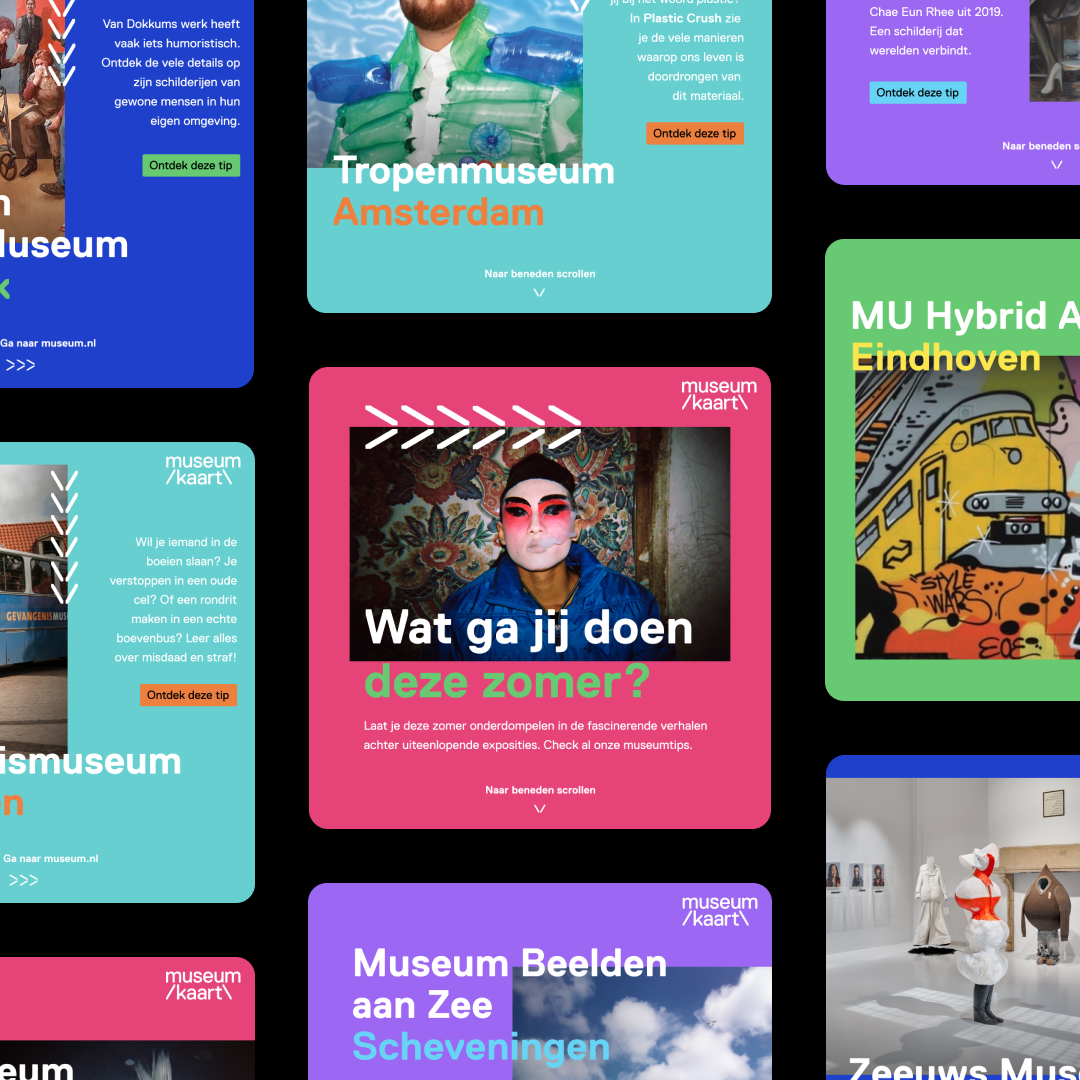The image size is (1080, 1080).
Task: Click the museumkaart logo on the bottom-left pink card
Action: pos(203,984)
